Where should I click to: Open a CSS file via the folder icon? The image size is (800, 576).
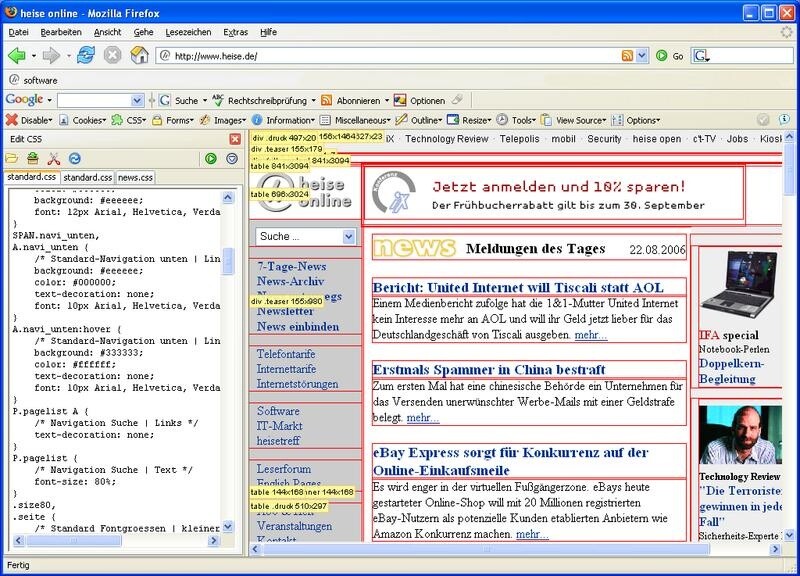[x=13, y=157]
